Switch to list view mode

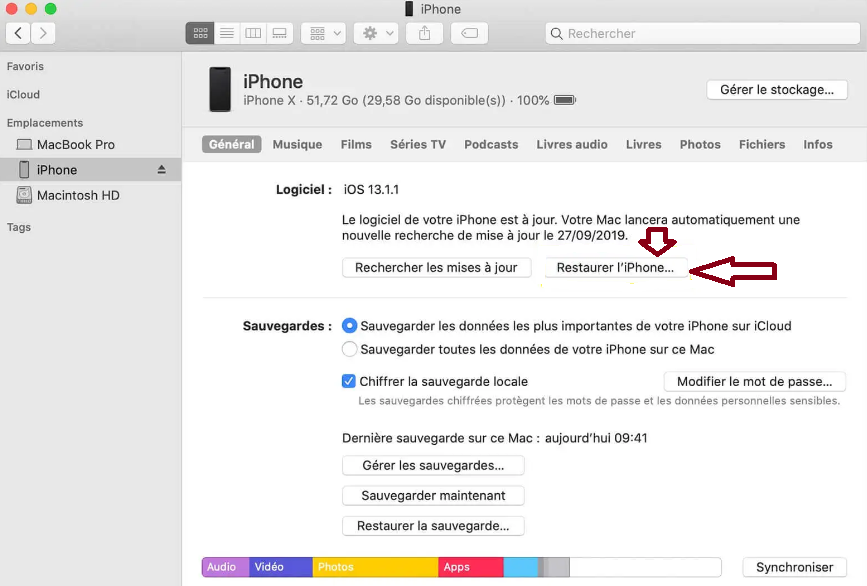pos(227,33)
